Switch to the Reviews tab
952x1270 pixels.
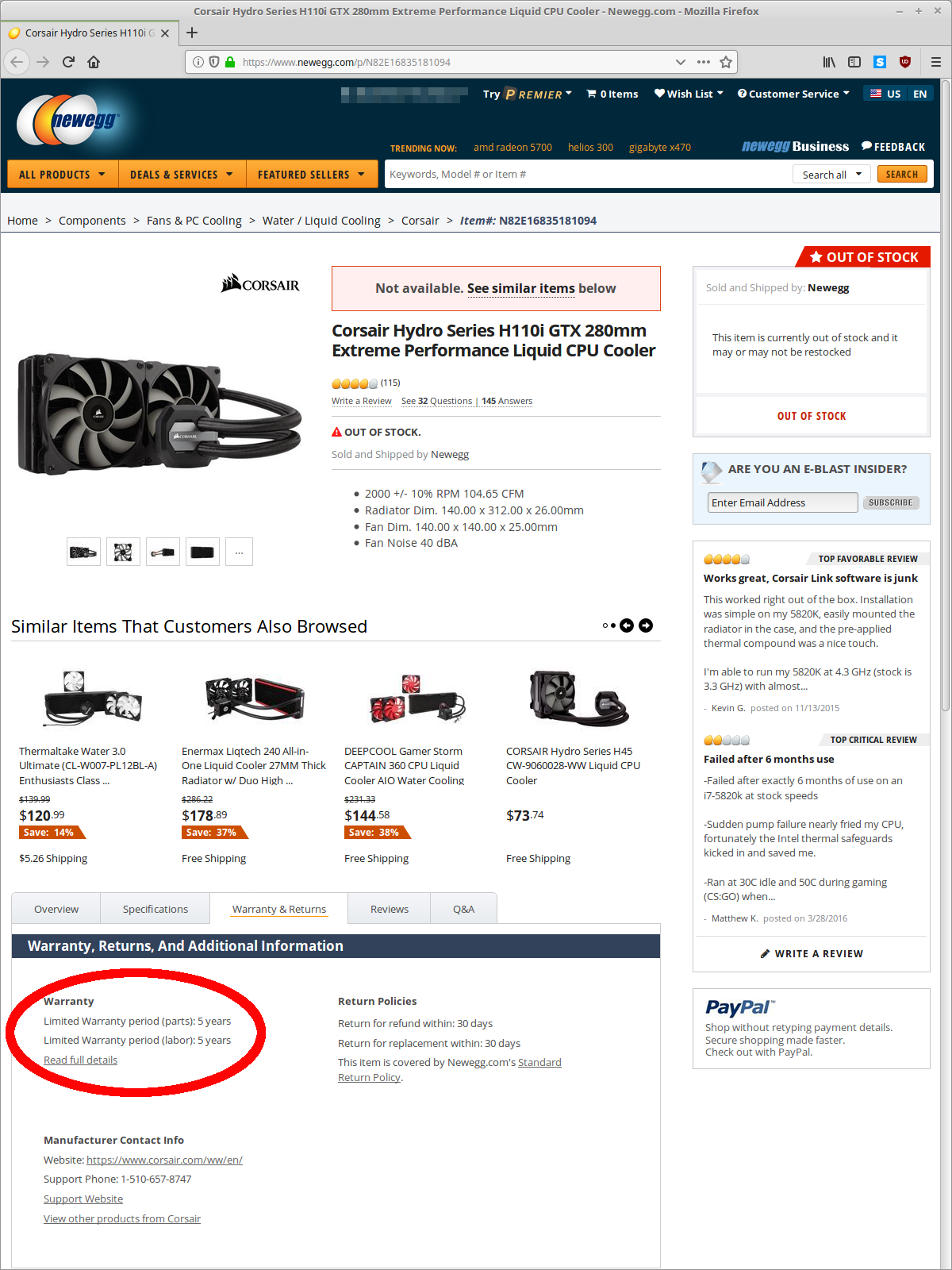[x=390, y=909]
